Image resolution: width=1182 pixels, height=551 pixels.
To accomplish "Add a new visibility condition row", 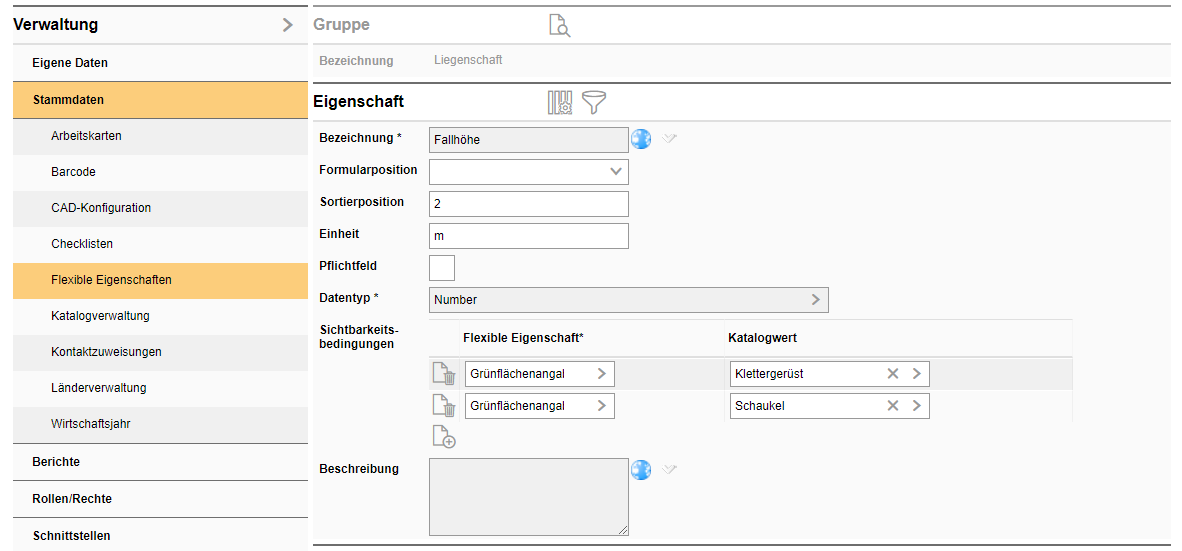I will [x=443, y=437].
